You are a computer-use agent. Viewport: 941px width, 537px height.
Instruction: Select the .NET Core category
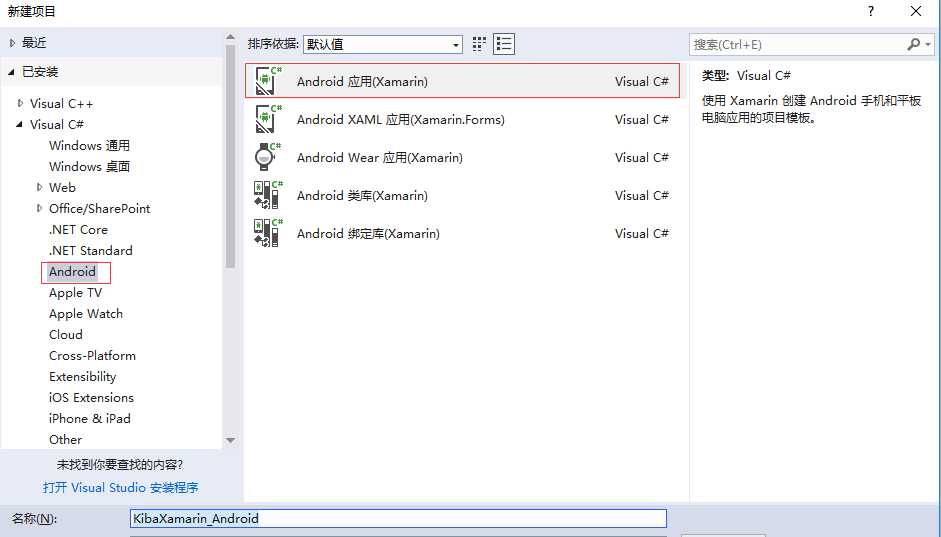coord(79,229)
